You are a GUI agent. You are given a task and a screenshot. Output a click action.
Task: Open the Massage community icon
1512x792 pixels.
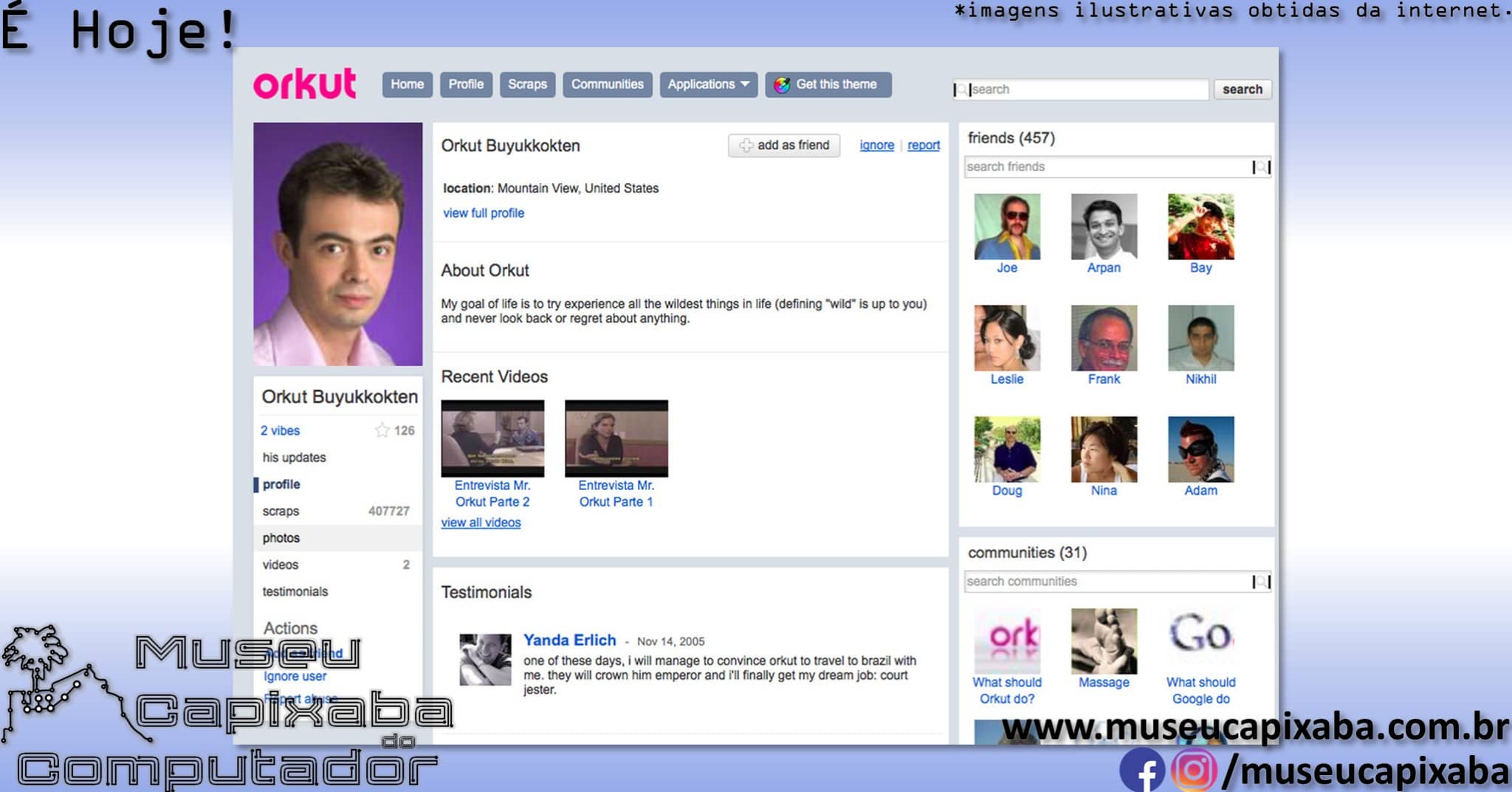pyautogui.click(x=1104, y=641)
